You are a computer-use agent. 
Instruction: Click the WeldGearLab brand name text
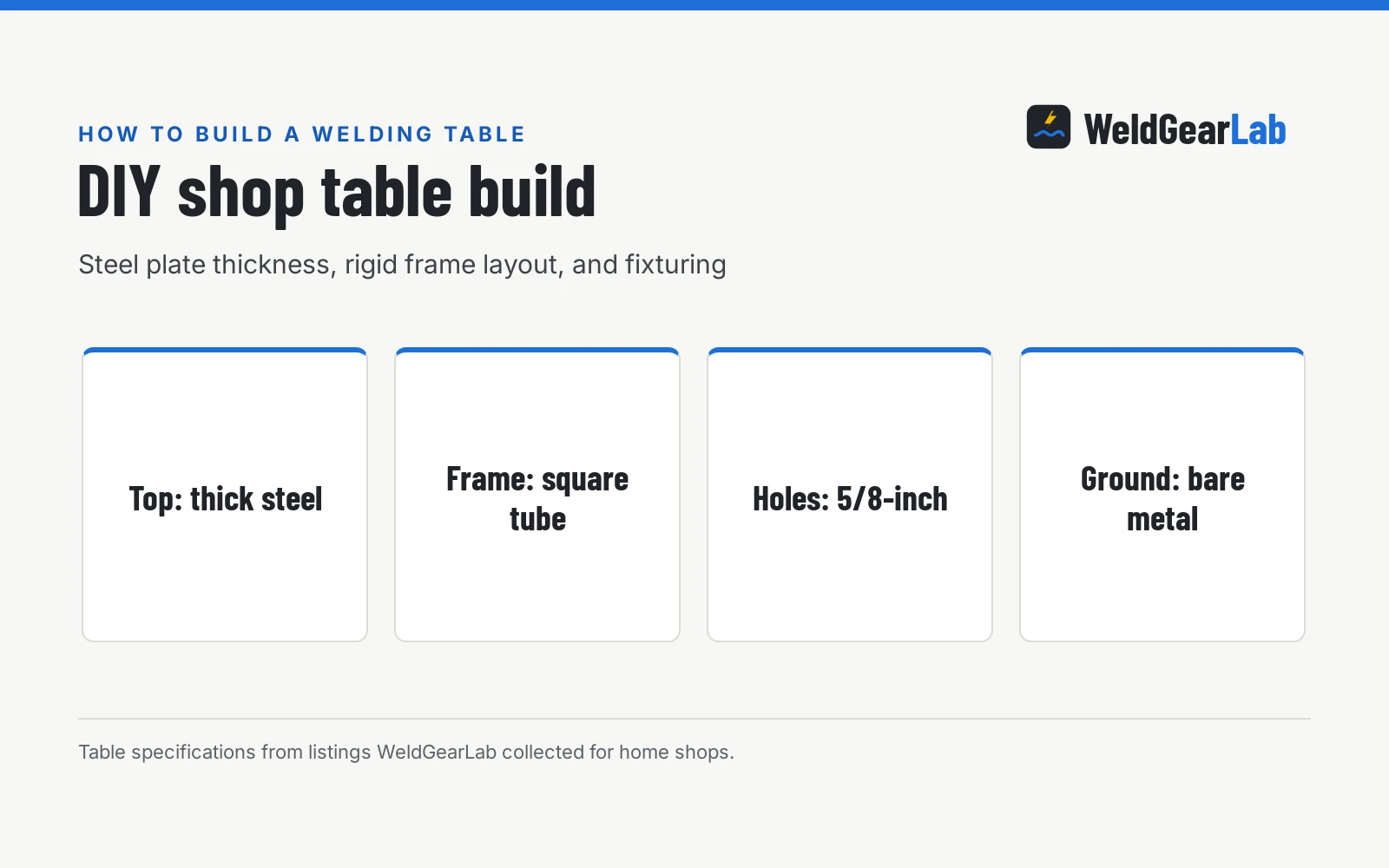[1185, 129]
